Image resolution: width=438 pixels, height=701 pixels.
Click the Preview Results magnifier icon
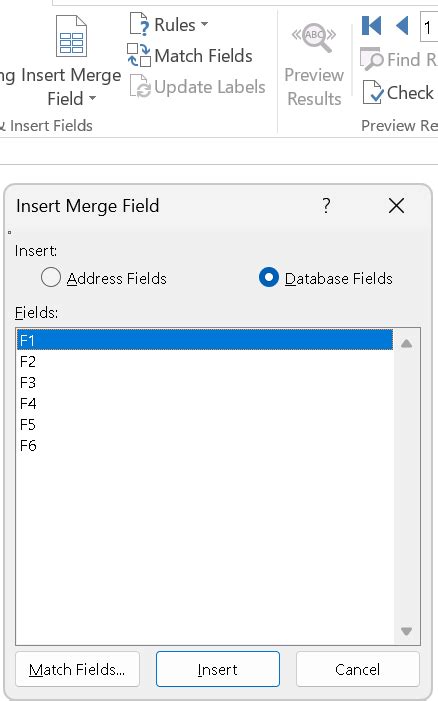click(x=314, y=38)
